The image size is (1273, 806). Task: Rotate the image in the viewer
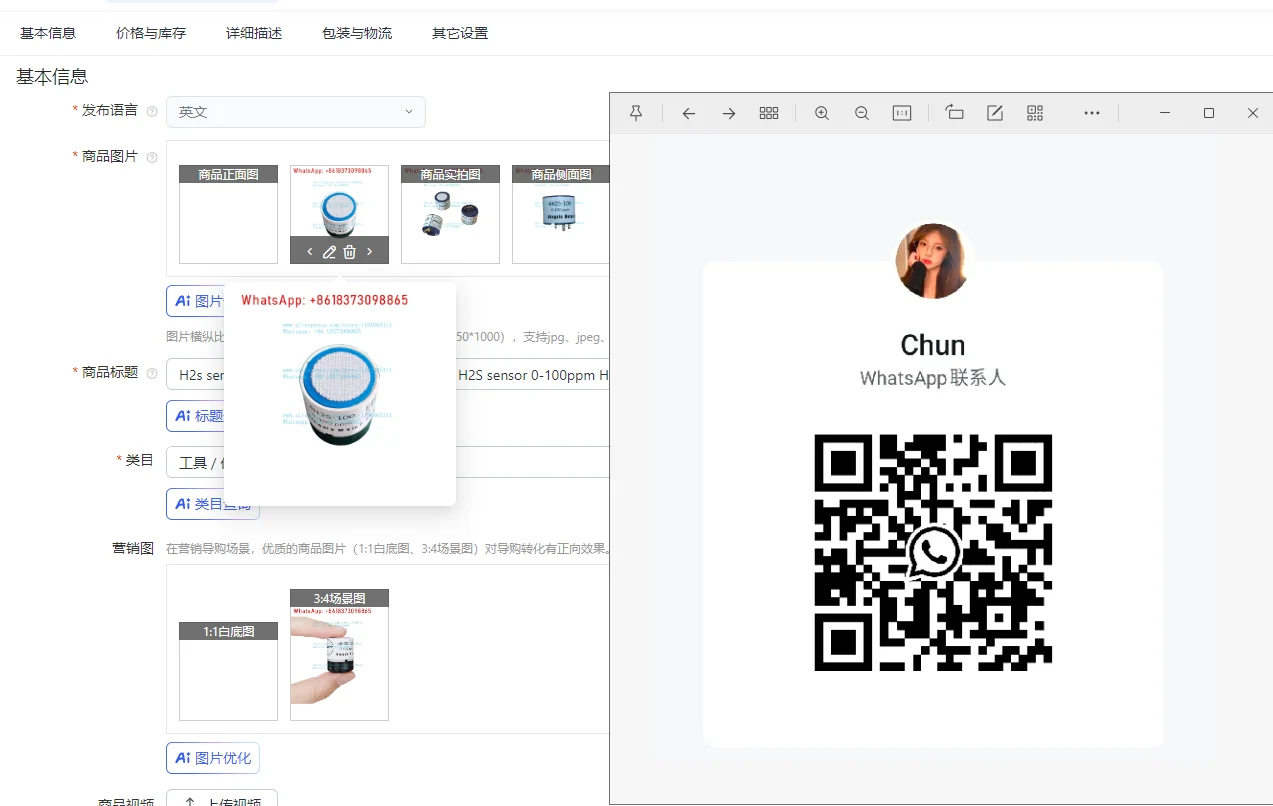coord(955,113)
